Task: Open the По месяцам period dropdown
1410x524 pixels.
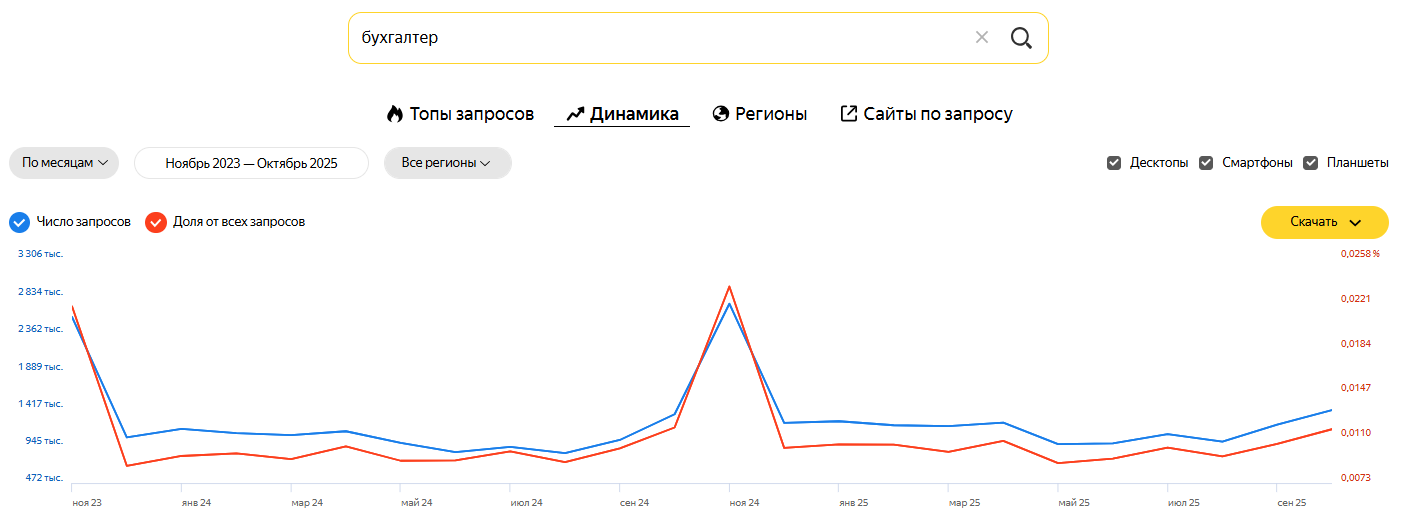Action: (64, 163)
